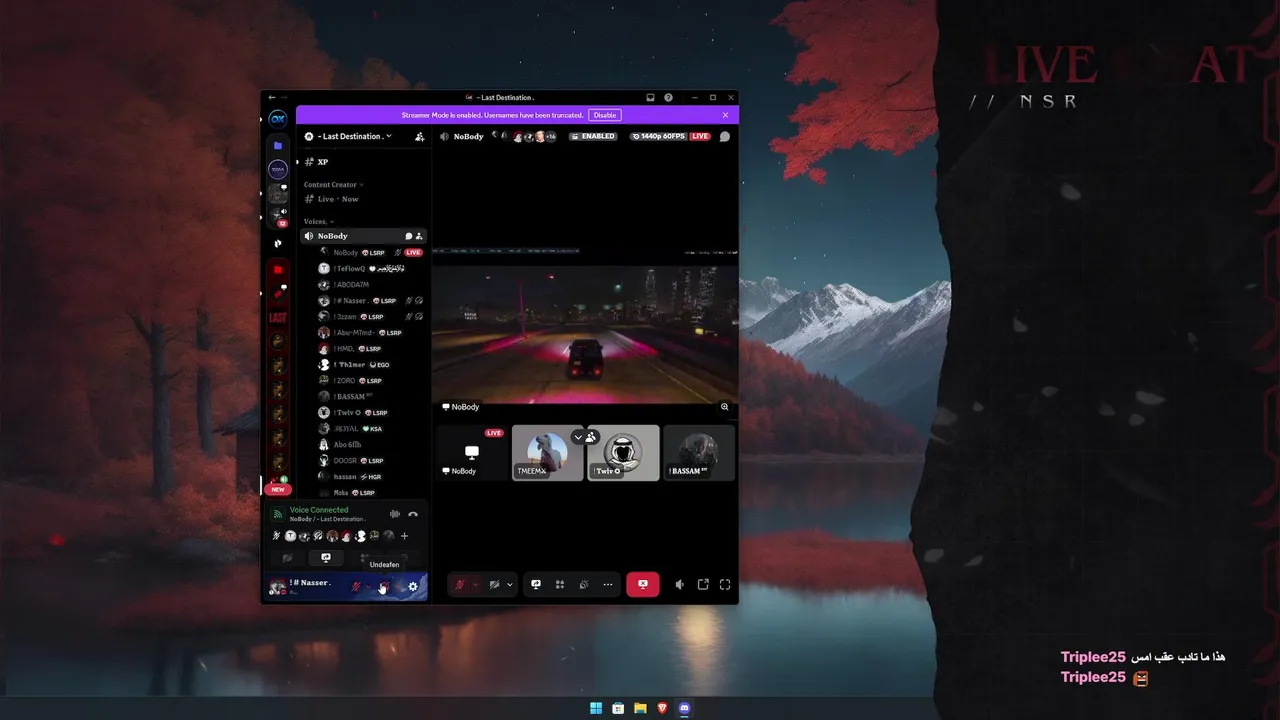Click share screen button in call bar
This screenshot has height=720, width=1280.
(x=536, y=584)
